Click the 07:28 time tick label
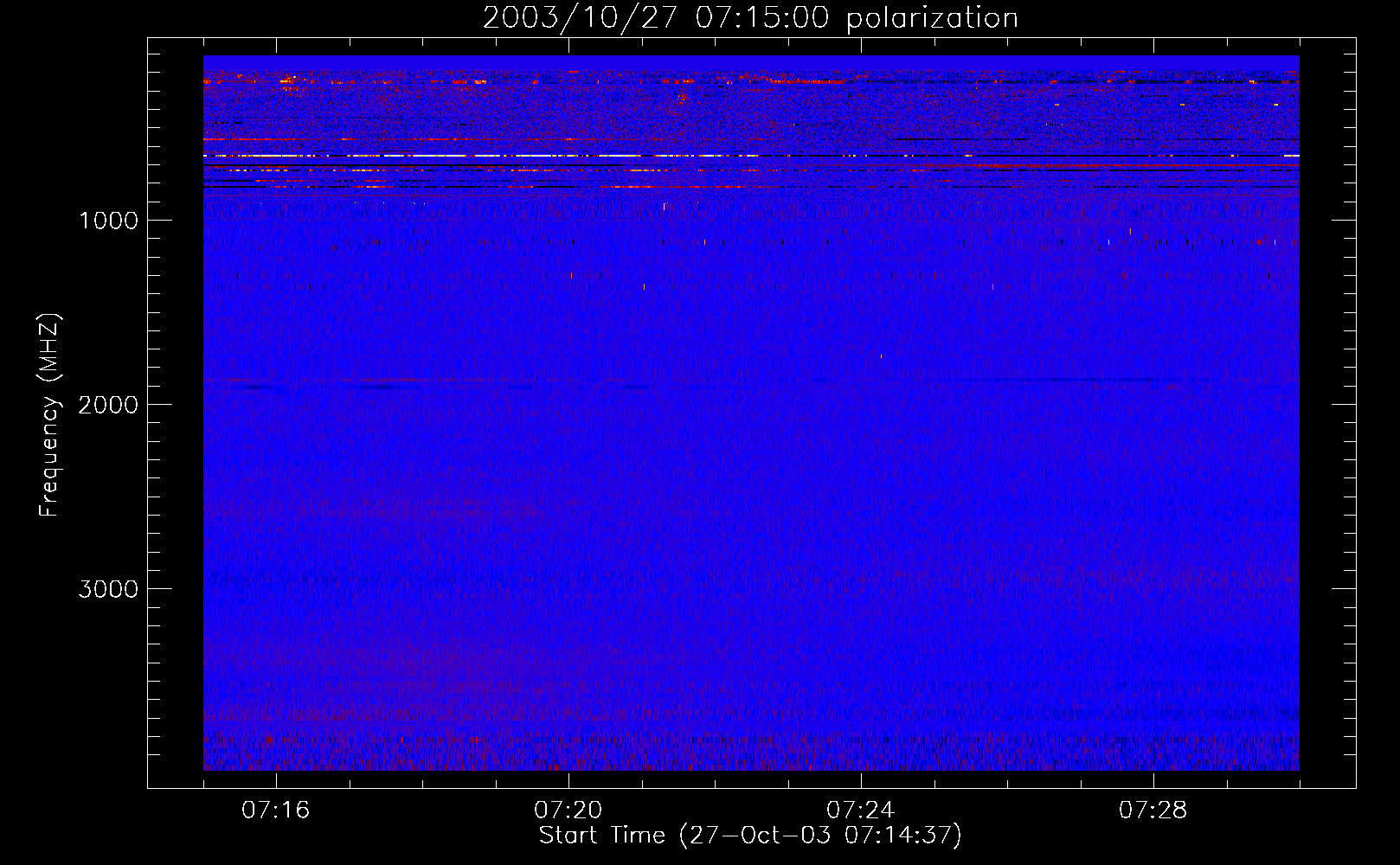Screen dimensions: 1400x865 [x=1153, y=811]
